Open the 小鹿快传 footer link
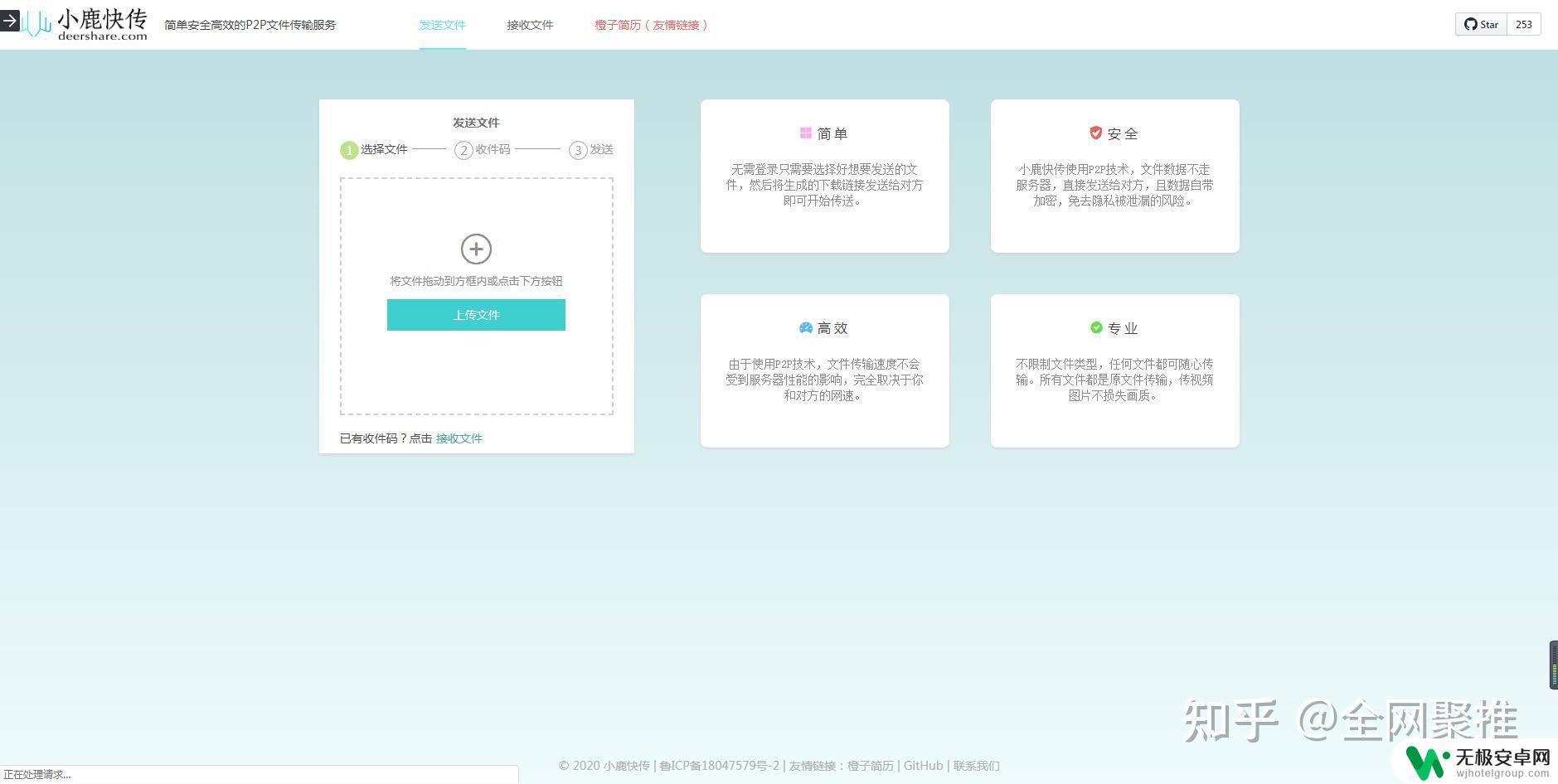 point(626,766)
